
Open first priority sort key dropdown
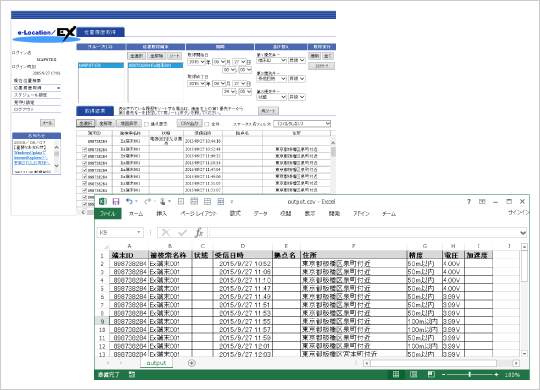pyautogui.click(x=271, y=60)
